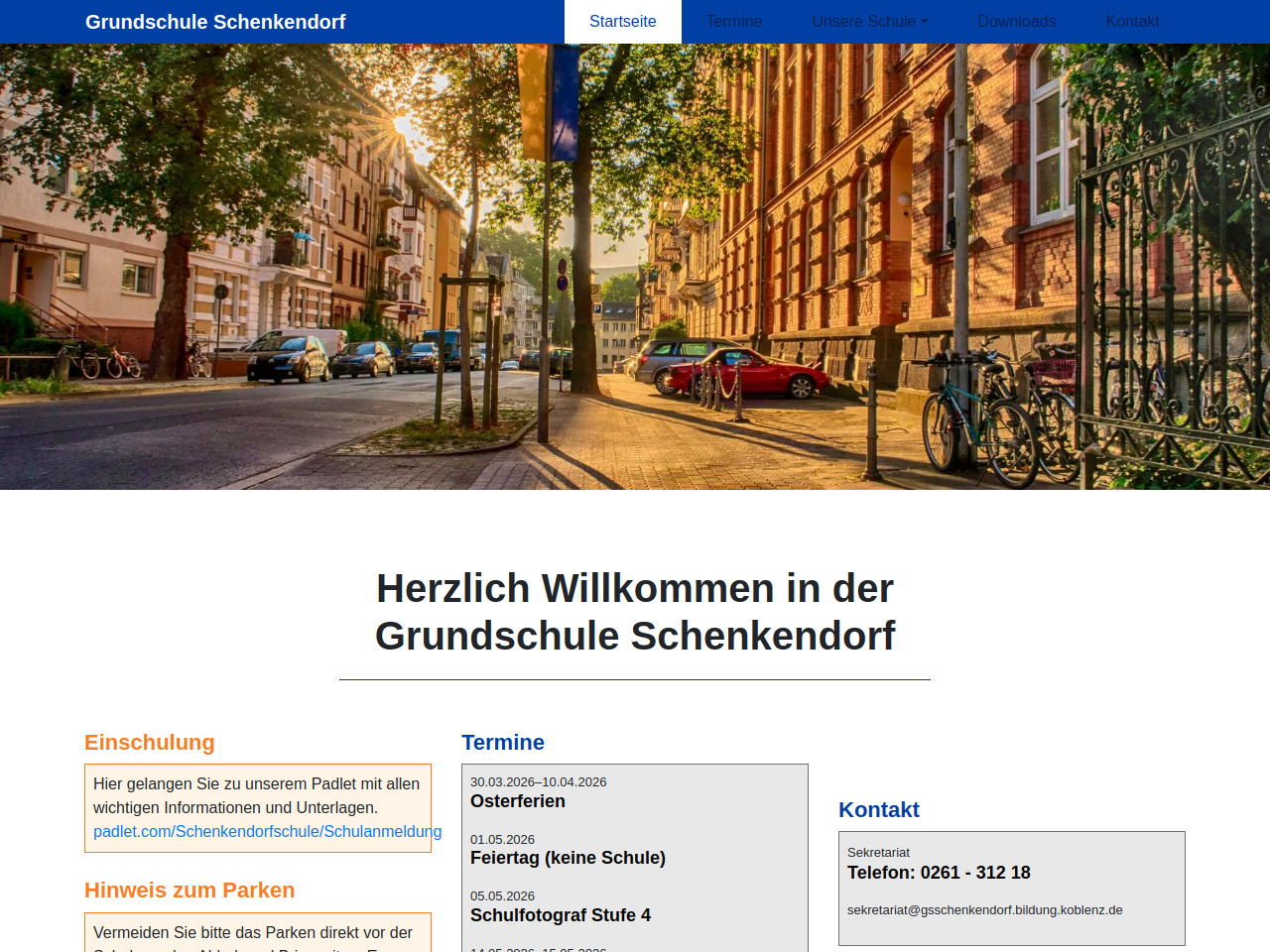The width and height of the screenshot is (1270, 952).
Task: Click the Grundschule Schenkendorf site title
Action: tap(215, 22)
